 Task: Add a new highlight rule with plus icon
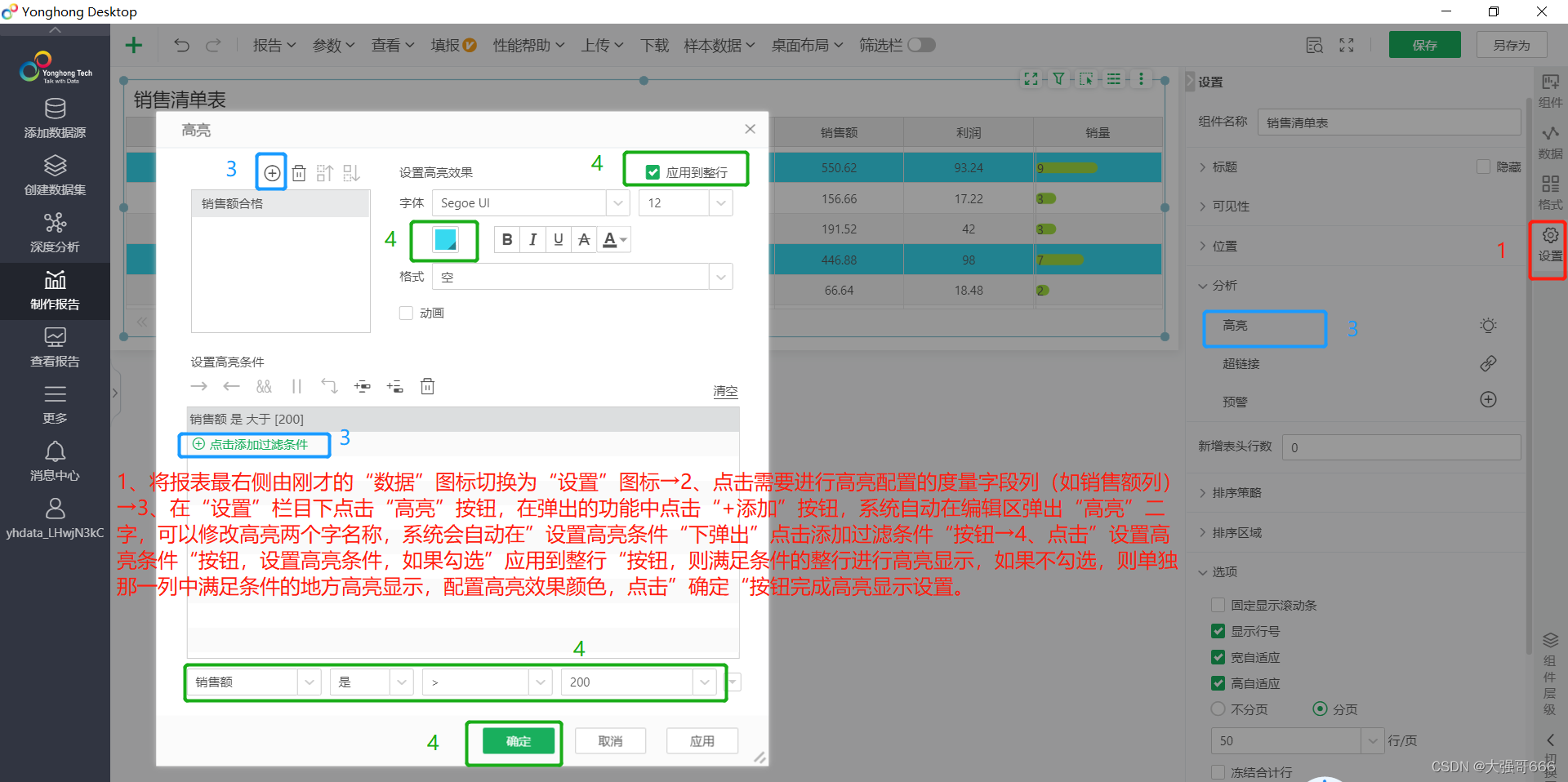[272, 173]
